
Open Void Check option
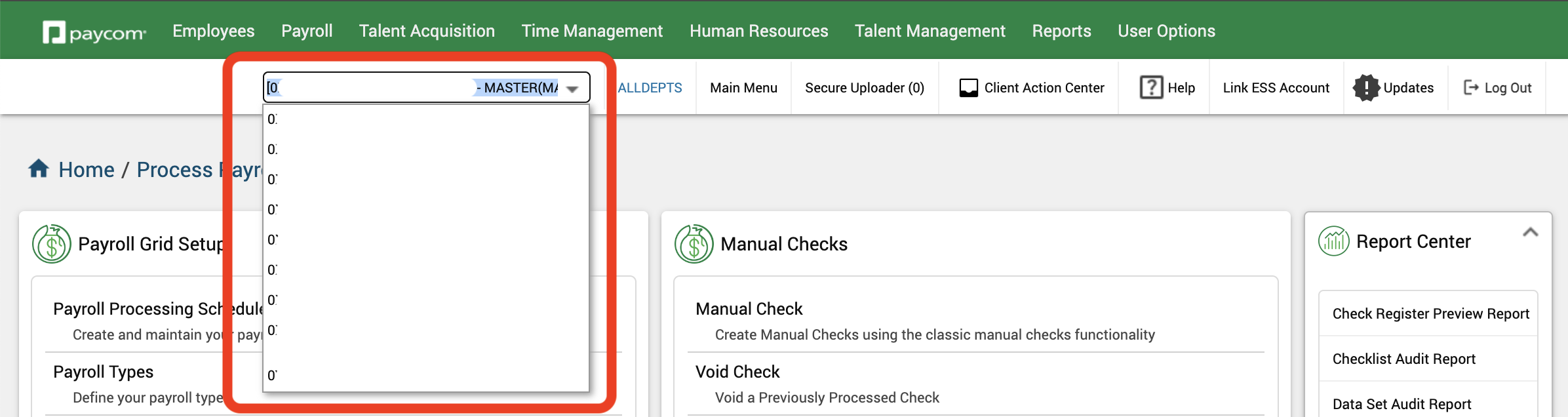(737, 372)
